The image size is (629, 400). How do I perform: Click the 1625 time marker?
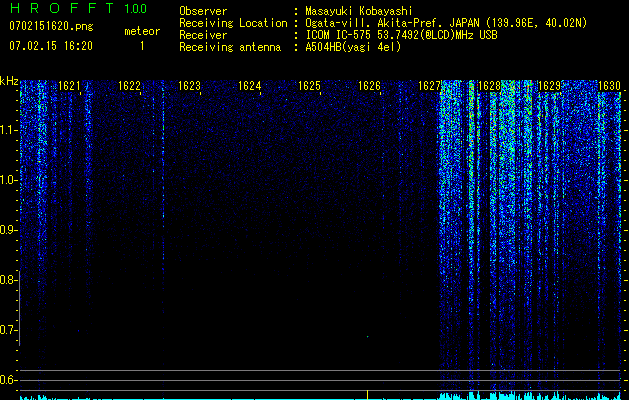tap(309, 86)
